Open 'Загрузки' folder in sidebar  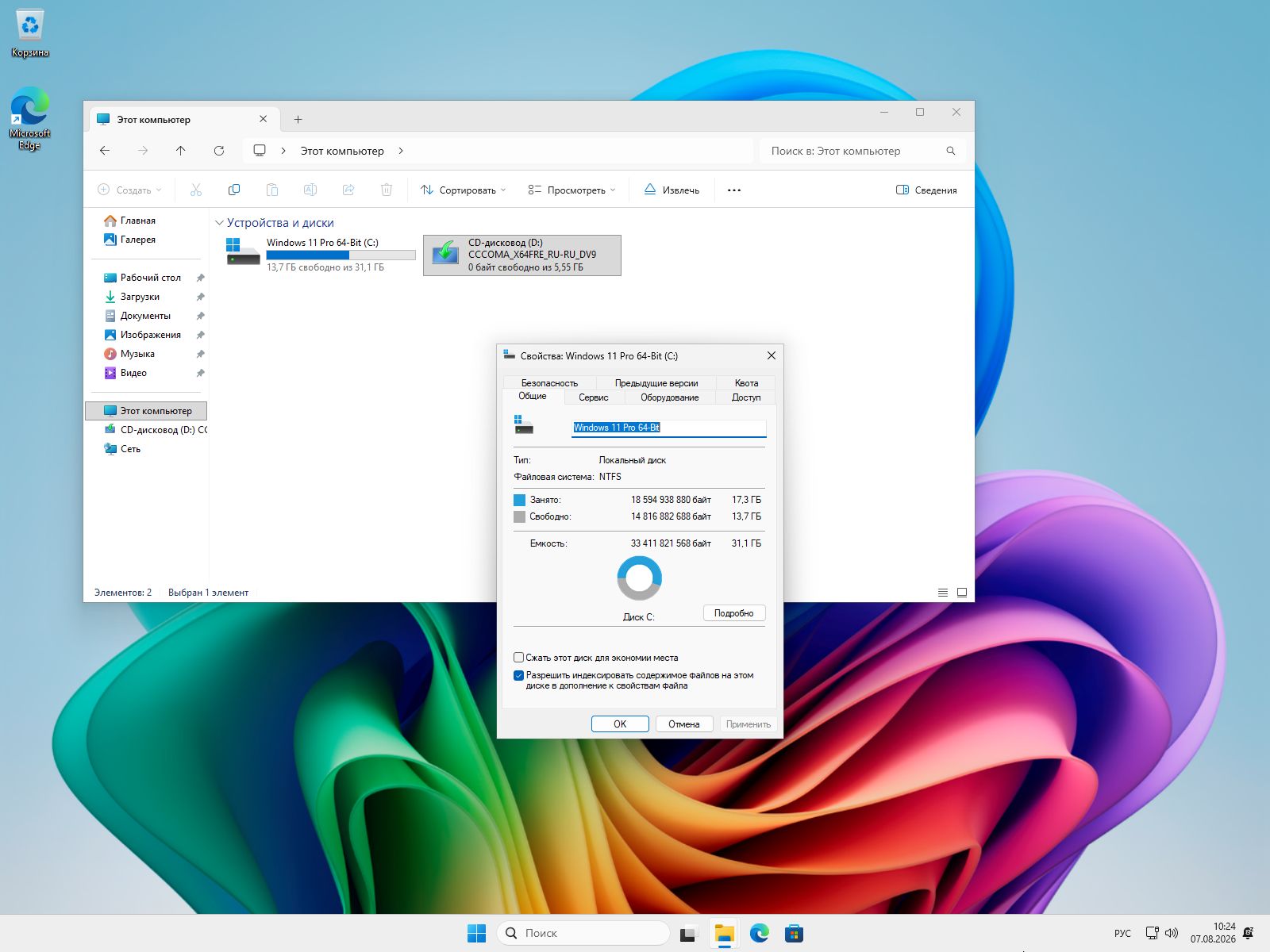pyautogui.click(x=140, y=297)
